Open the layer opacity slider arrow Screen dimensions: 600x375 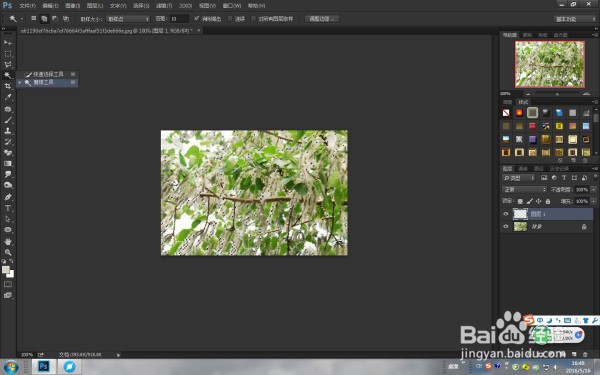click(593, 189)
